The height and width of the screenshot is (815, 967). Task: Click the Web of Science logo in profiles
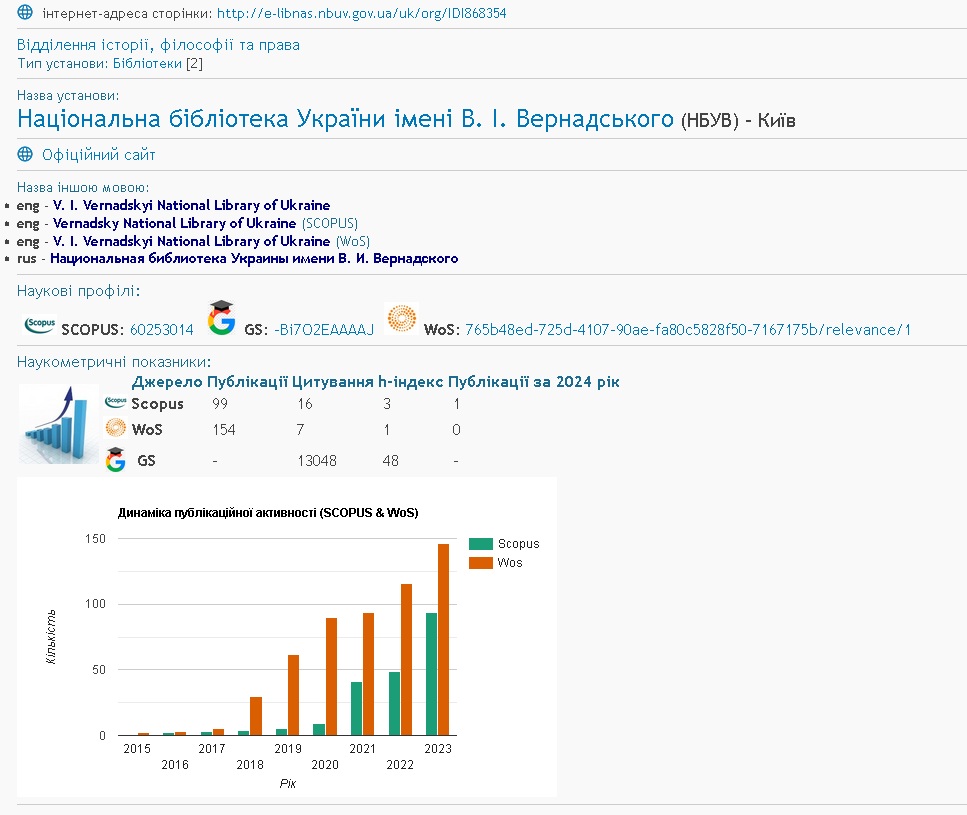click(401, 320)
